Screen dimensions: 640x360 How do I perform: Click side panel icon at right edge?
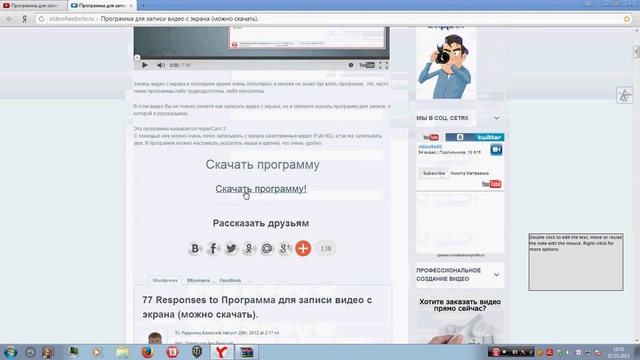point(624,96)
